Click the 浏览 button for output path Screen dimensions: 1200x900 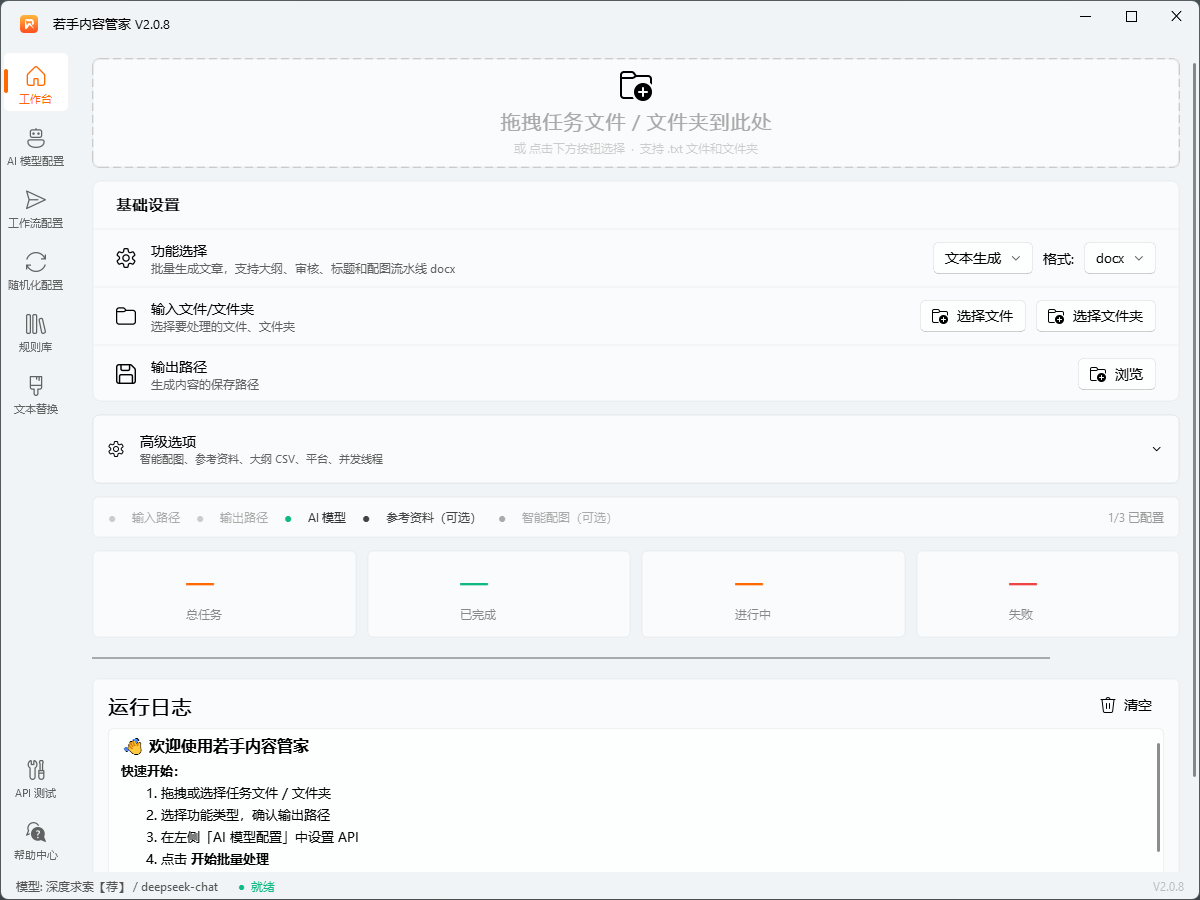[1116, 374]
